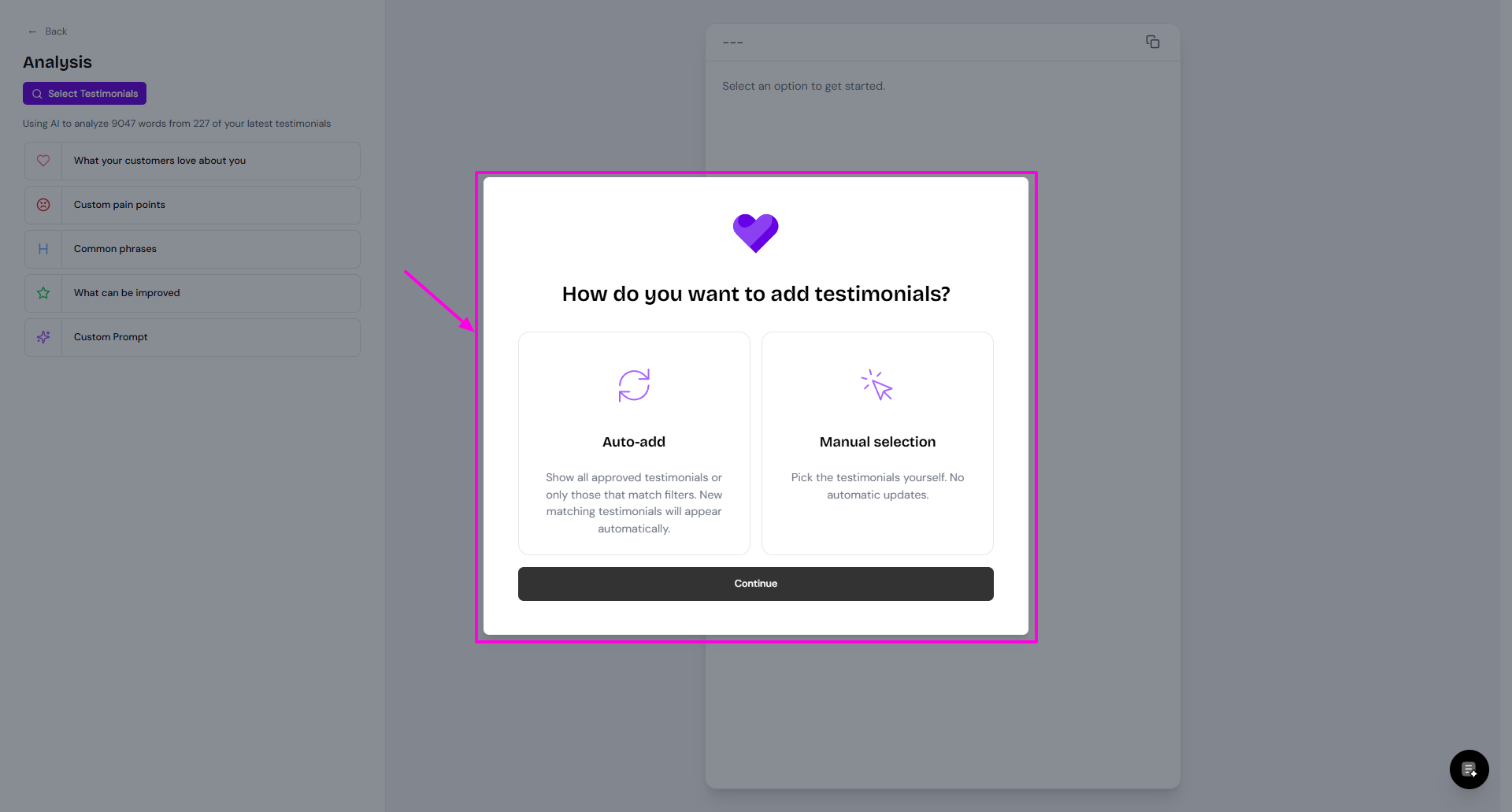Click the Select Testimonials button
This screenshot has height=812, width=1512.
tap(84, 94)
